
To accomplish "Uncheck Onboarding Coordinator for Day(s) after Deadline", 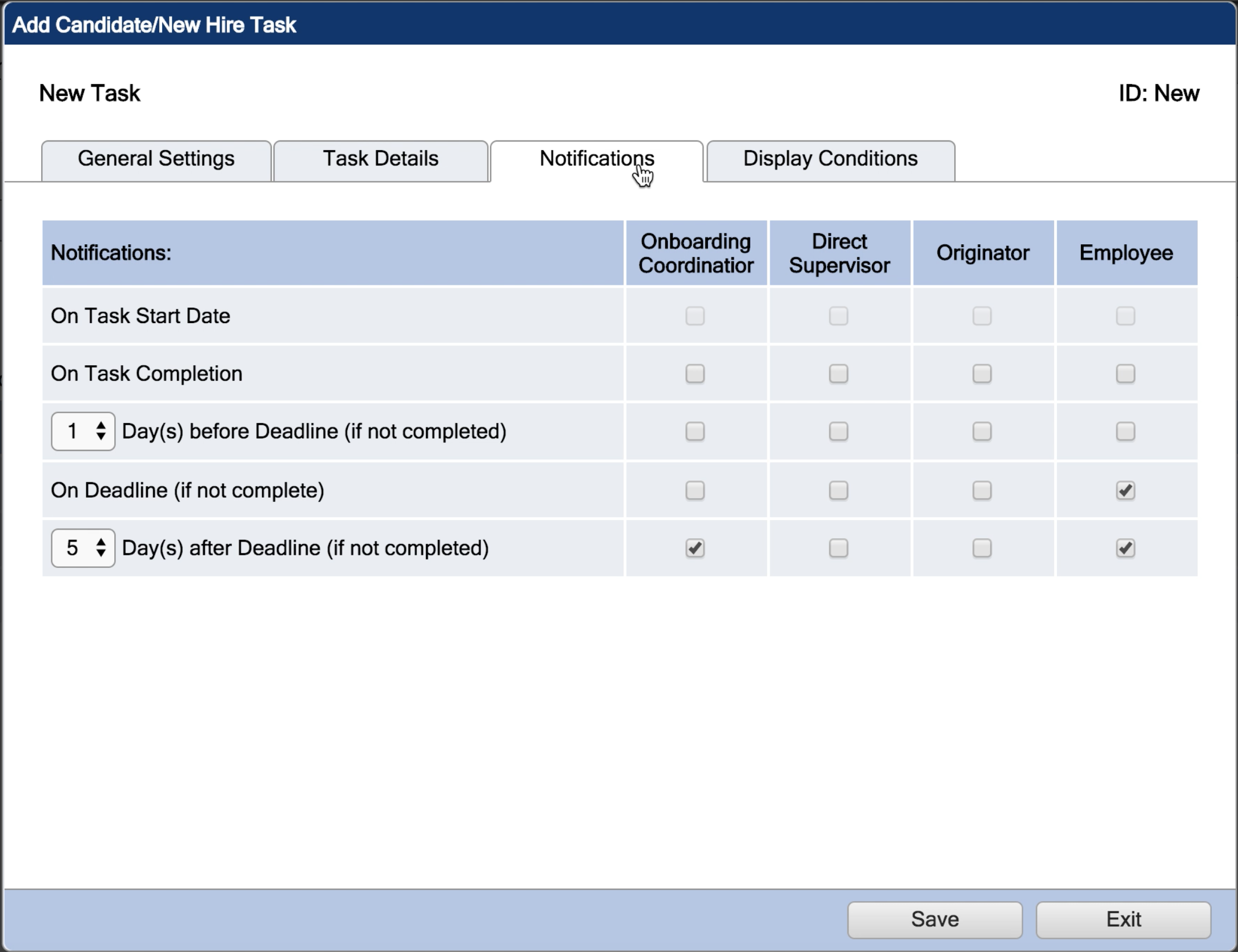I will click(x=696, y=548).
